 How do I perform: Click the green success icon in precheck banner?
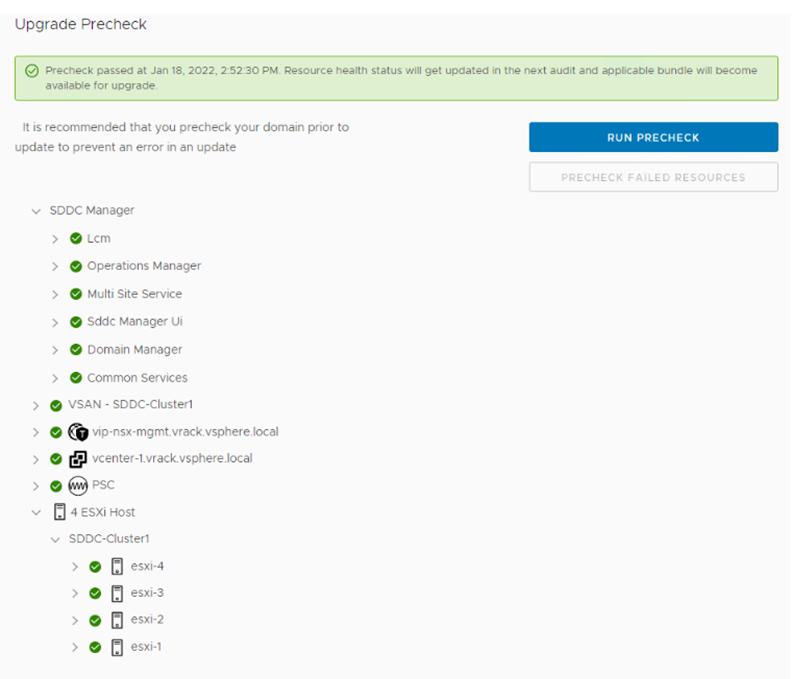pos(31,71)
